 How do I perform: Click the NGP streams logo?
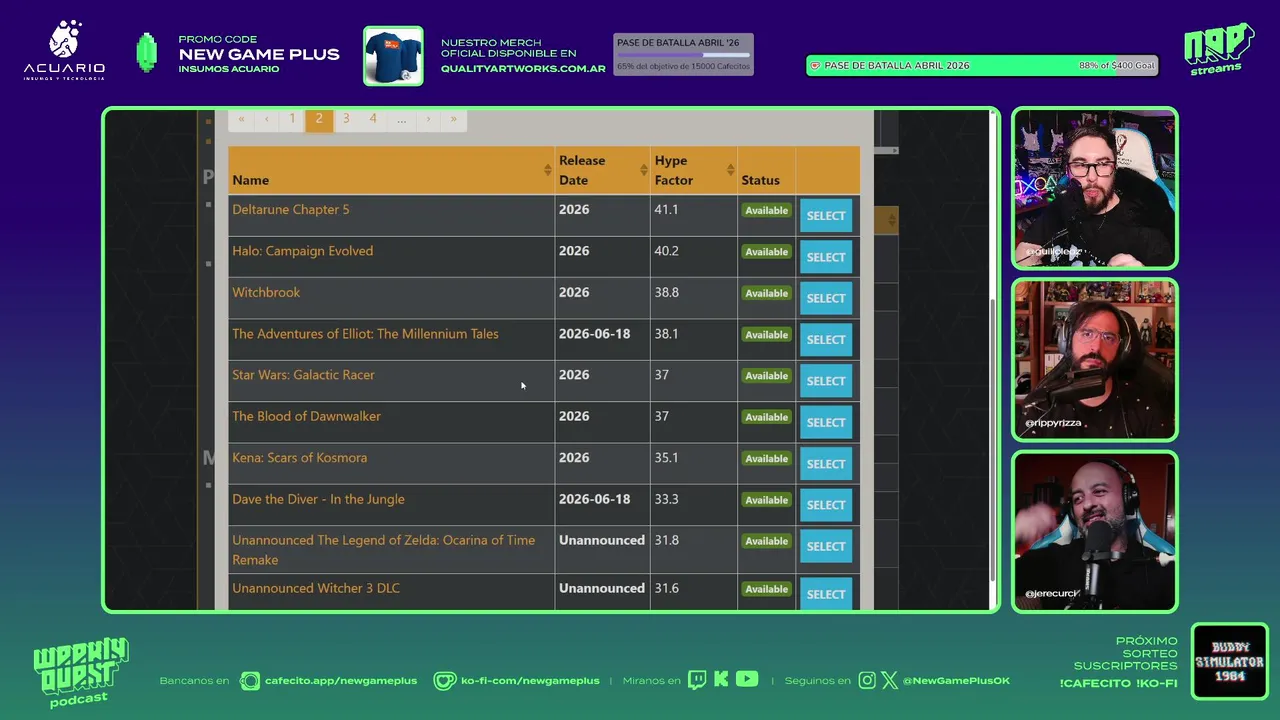[x=1218, y=48]
